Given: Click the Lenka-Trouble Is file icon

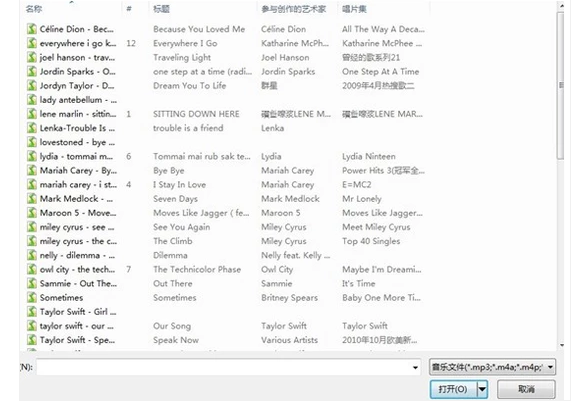Looking at the screenshot, I should point(32,128).
